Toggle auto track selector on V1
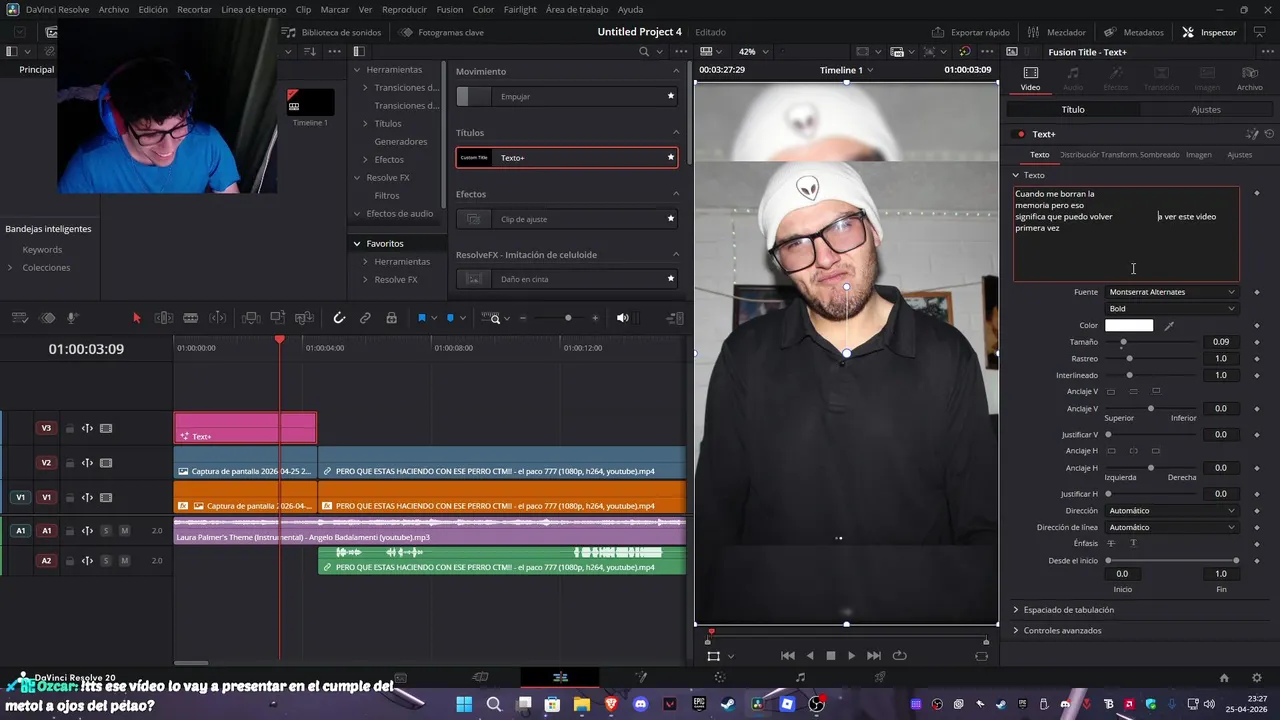This screenshot has width=1280, height=720. point(87,497)
